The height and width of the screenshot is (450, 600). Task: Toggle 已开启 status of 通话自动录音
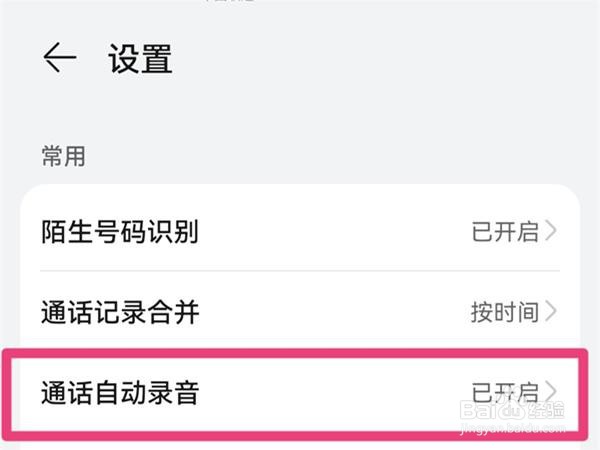click(505, 391)
